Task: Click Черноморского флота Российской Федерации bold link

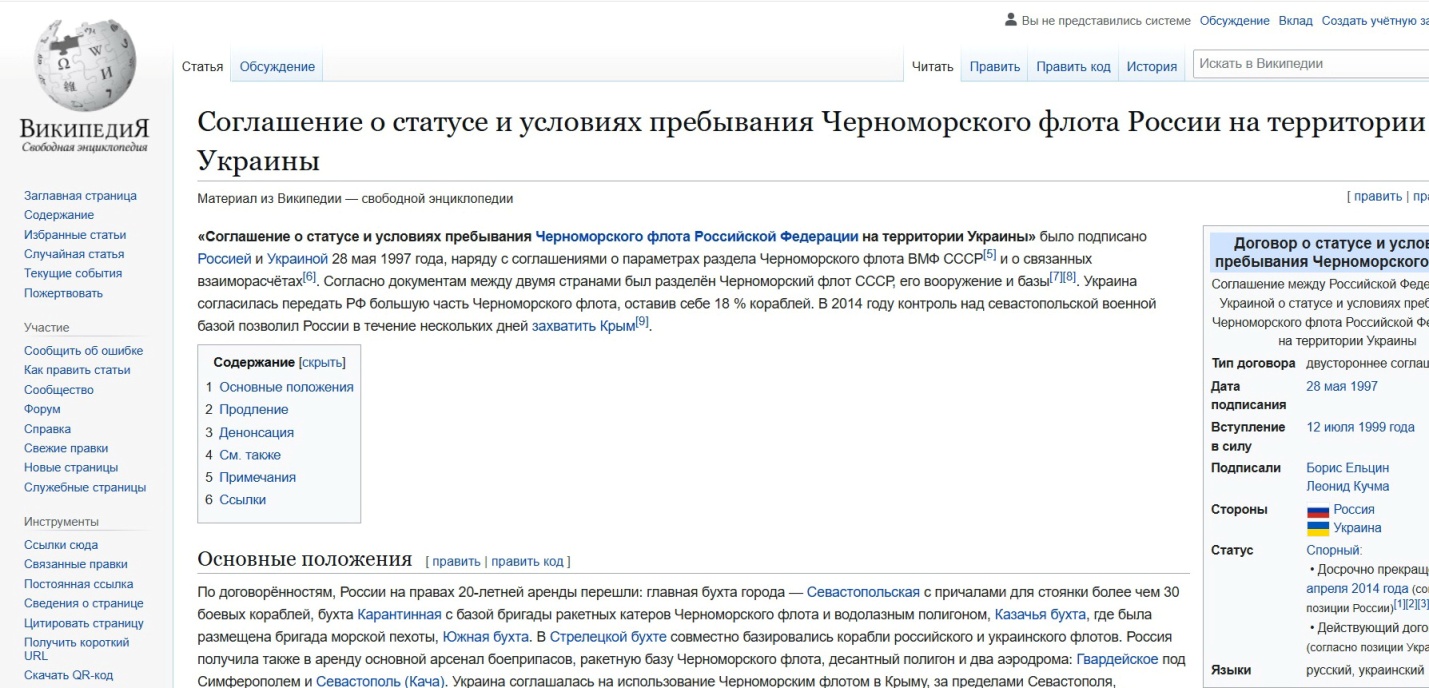Action: (697, 236)
